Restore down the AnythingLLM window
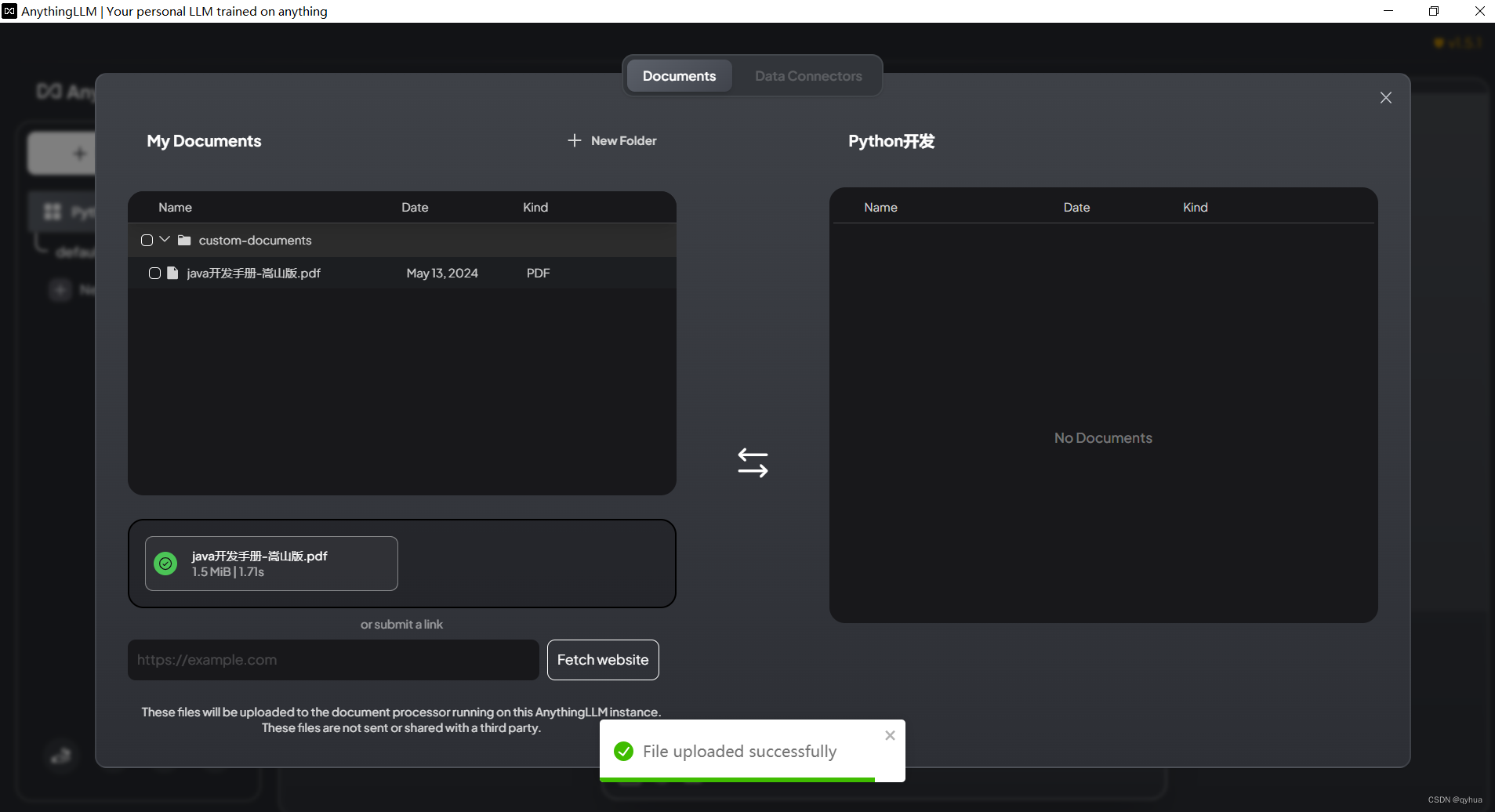 coord(1434,11)
